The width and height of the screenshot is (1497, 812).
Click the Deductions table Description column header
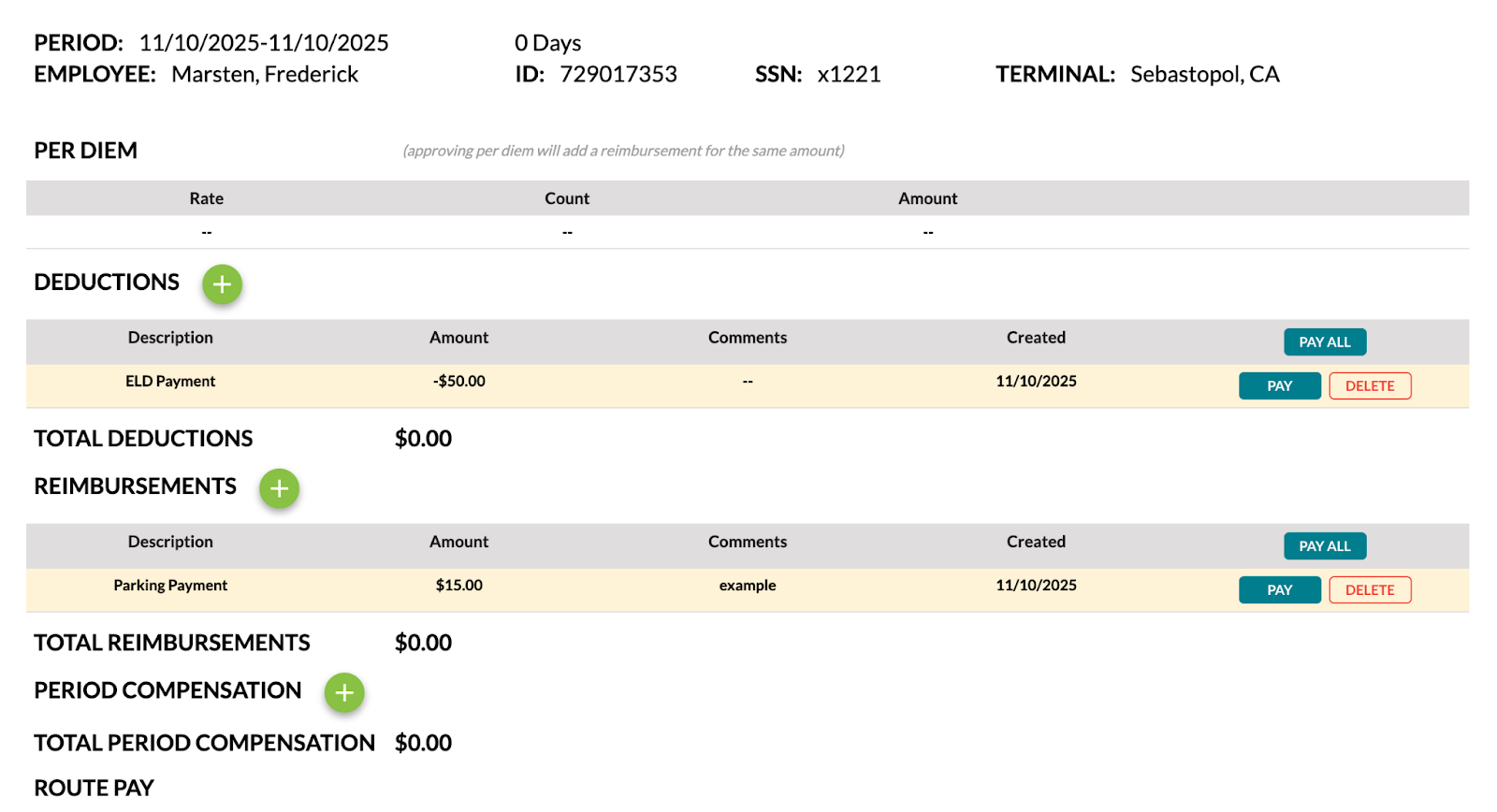click(170, 338)
